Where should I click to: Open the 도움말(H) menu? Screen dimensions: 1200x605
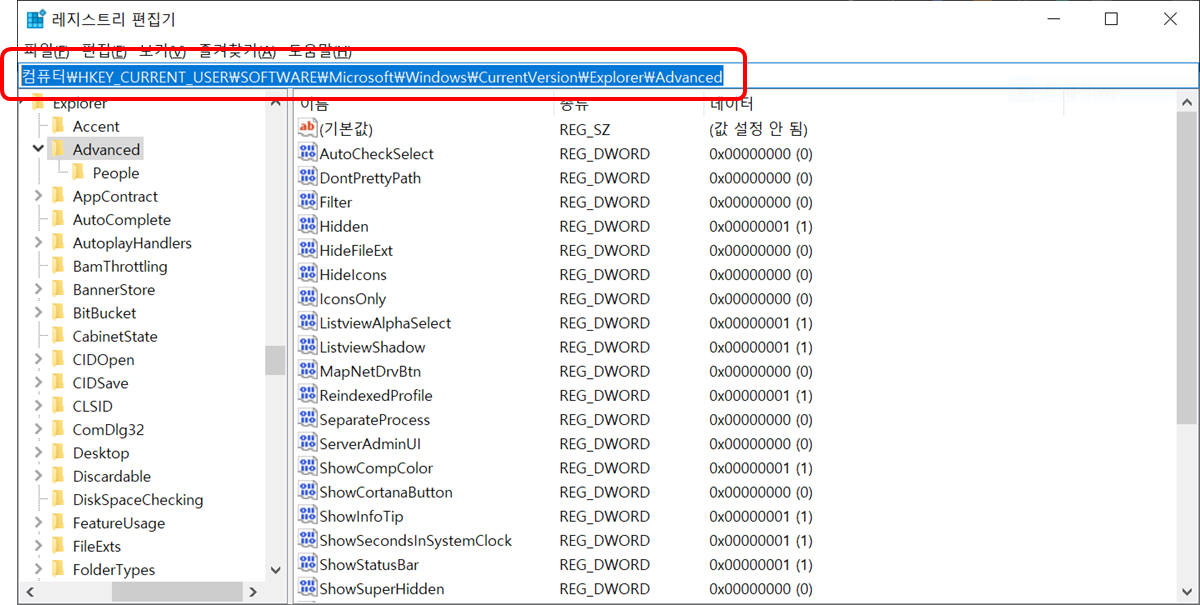(320, 50)
